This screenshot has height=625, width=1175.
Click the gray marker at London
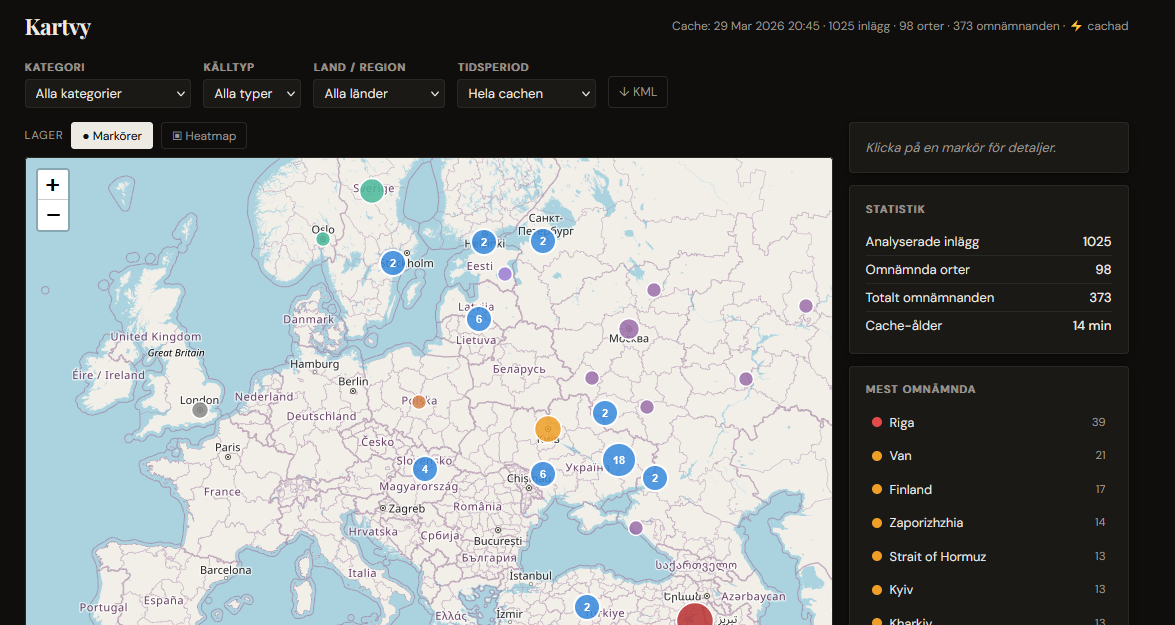point(200,409)
